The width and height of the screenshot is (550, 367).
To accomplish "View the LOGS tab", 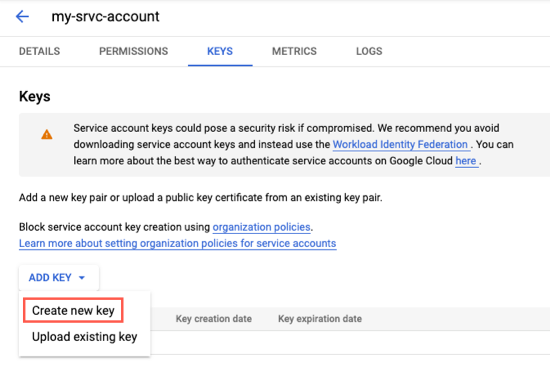I will pos(369,51).
